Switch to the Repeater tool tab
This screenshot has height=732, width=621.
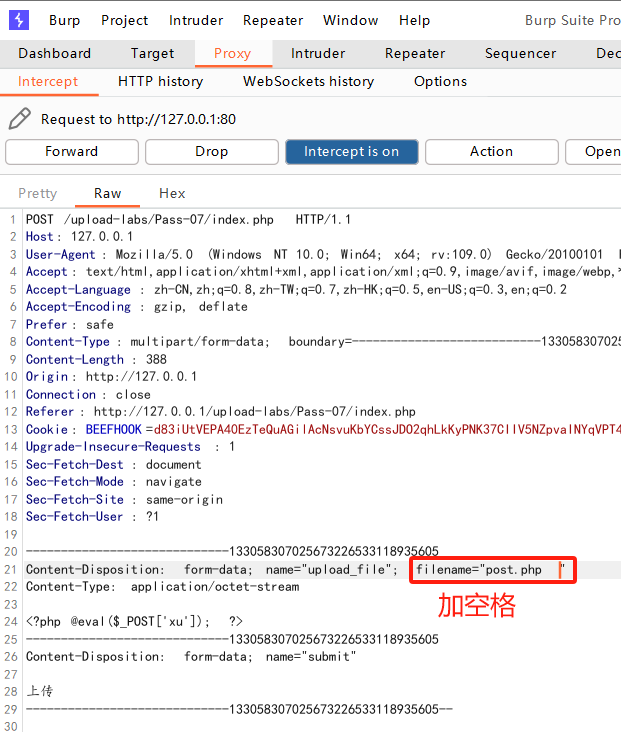415,54
